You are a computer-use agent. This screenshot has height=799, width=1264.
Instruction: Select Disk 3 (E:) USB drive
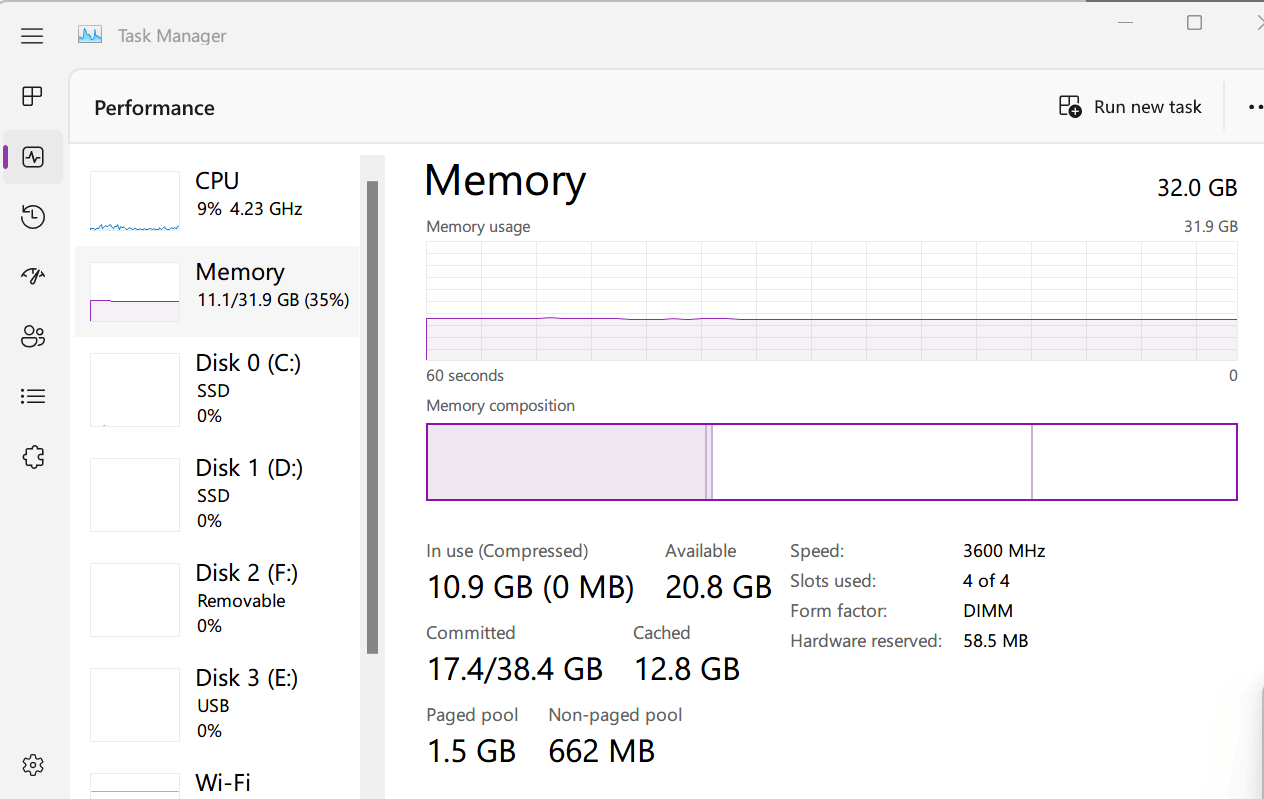pos(216,703)
